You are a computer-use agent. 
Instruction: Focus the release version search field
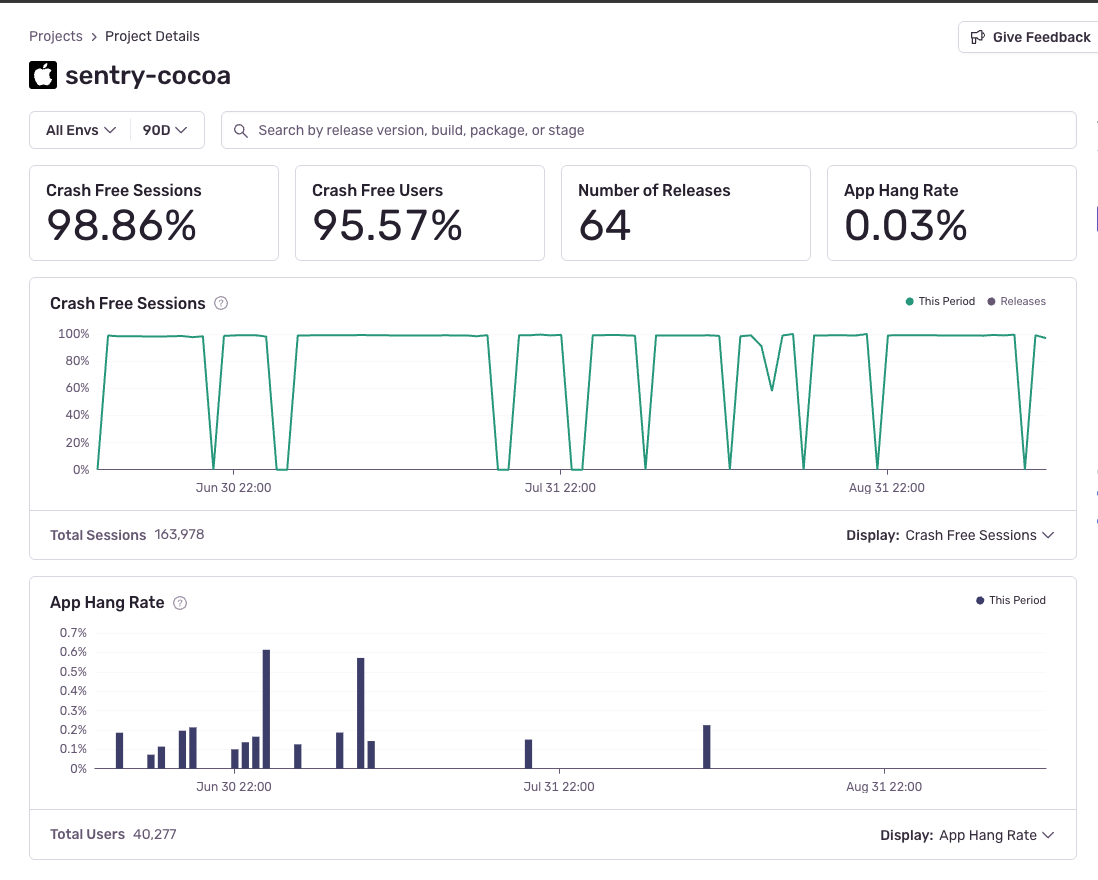point(660,130)
